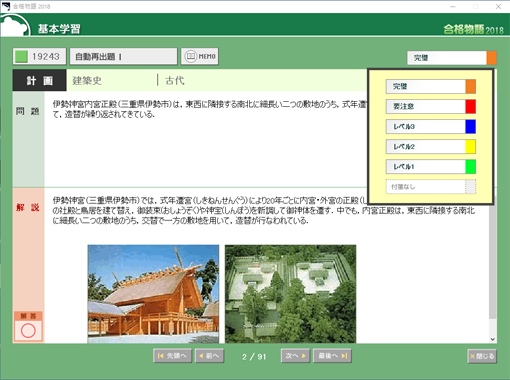Click the red swatch of 要注意

click(x=471, y=106)
